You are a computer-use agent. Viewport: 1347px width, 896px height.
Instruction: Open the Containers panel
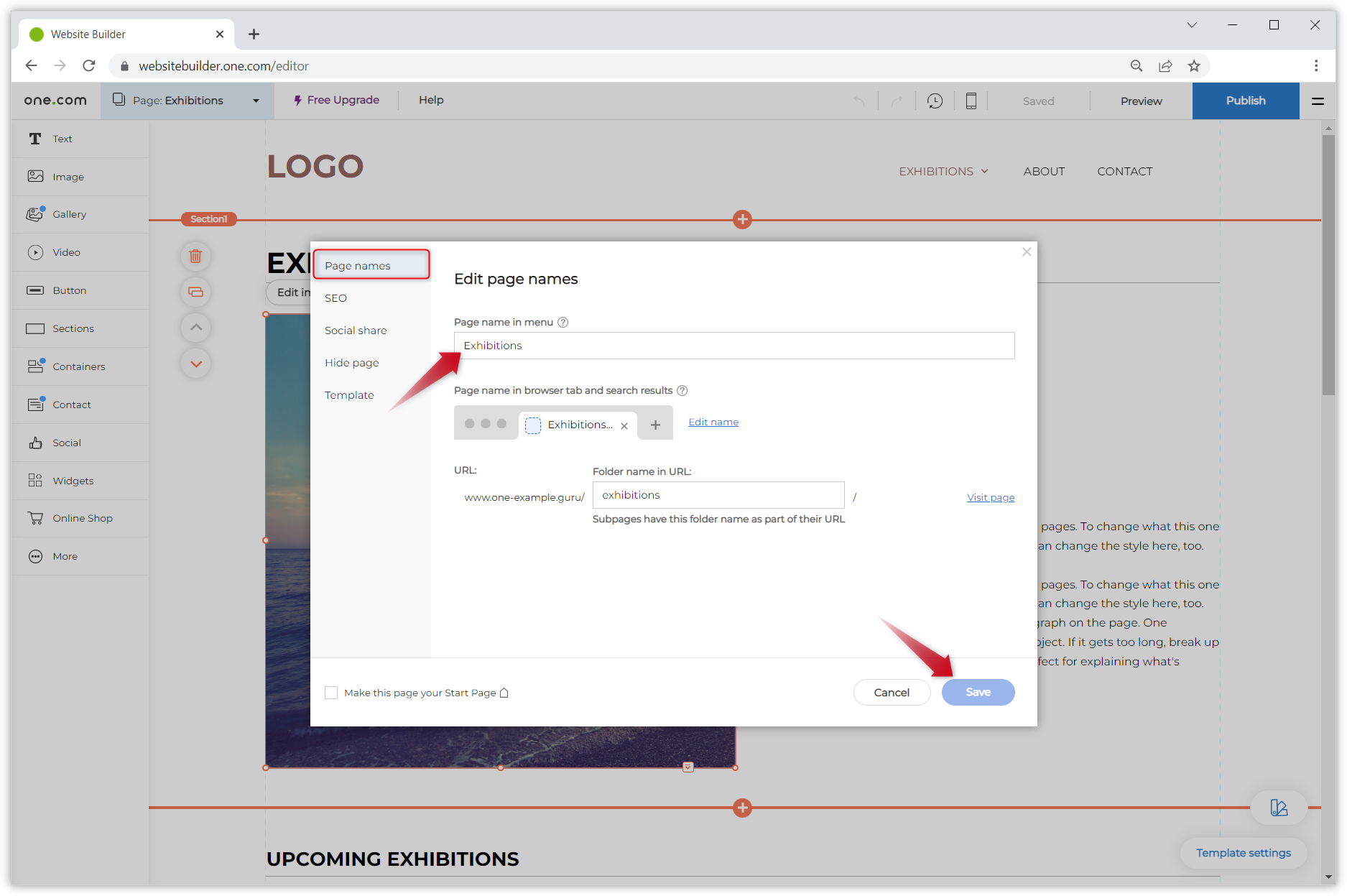[x=80, y=366]
